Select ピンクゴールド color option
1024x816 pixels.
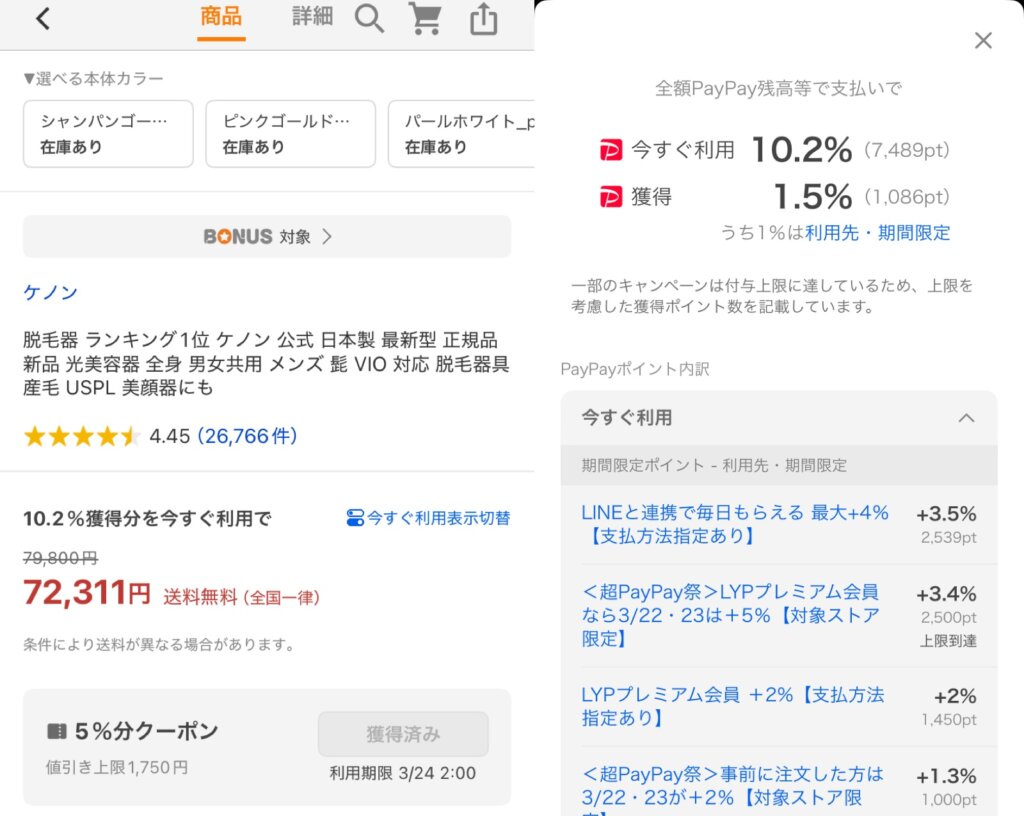click(x=291, y=134)
